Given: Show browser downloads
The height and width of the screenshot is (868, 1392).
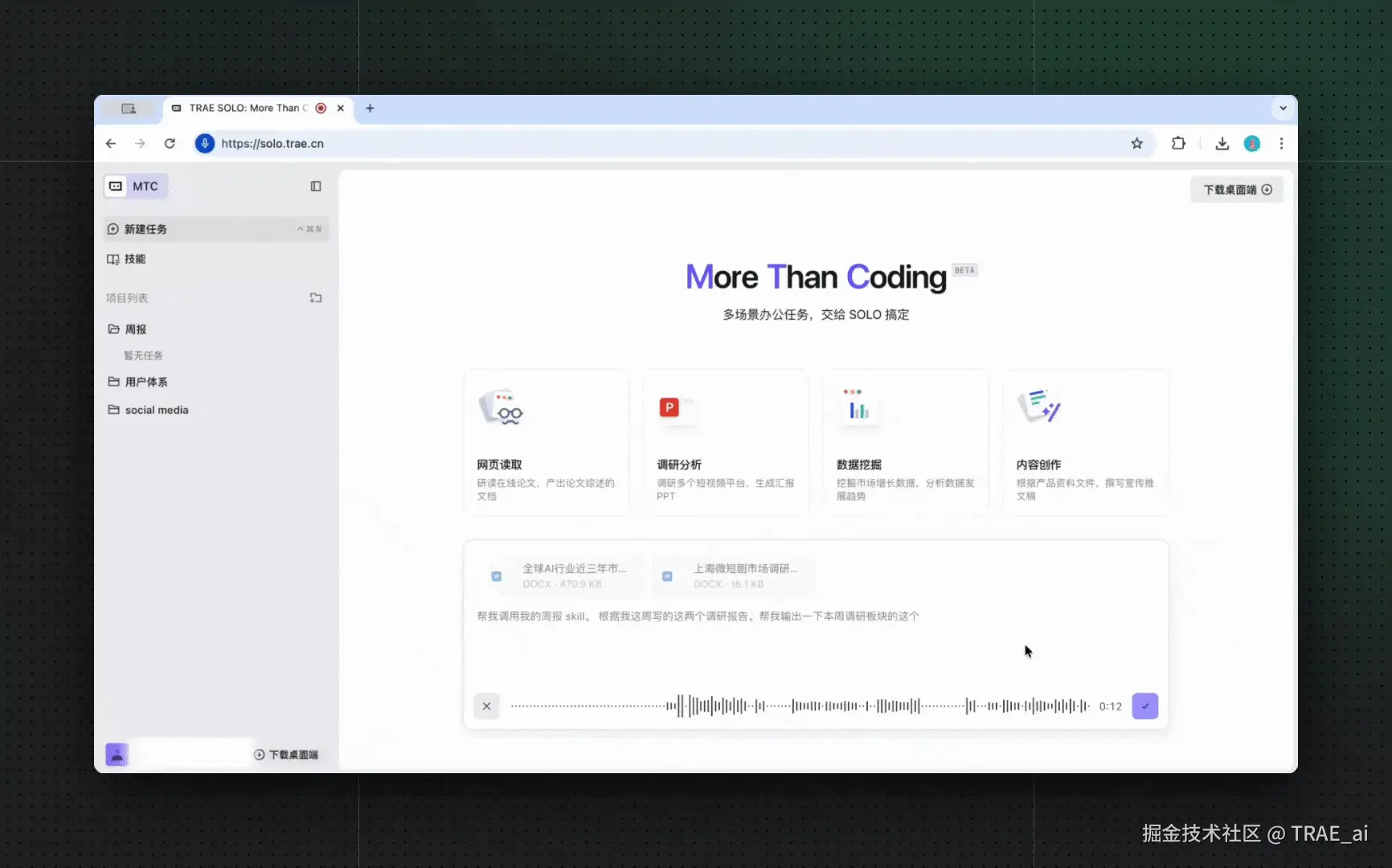Looking at the screenshot, I should 1222,144.
